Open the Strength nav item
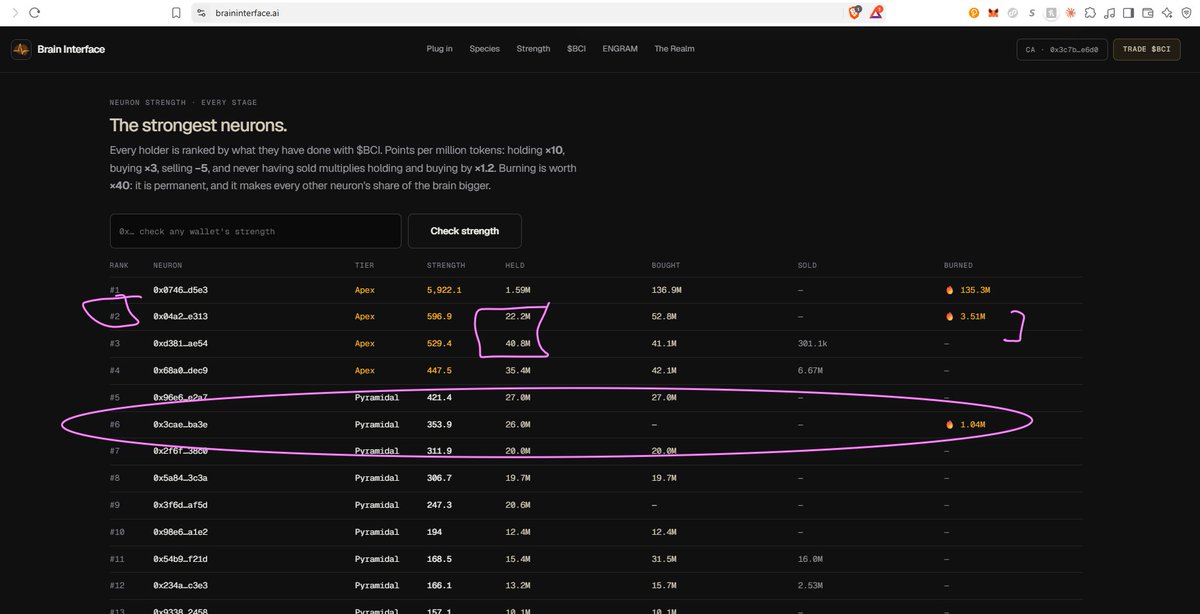This screenshot has height=614, width=1200. click(x=533, y=49)
